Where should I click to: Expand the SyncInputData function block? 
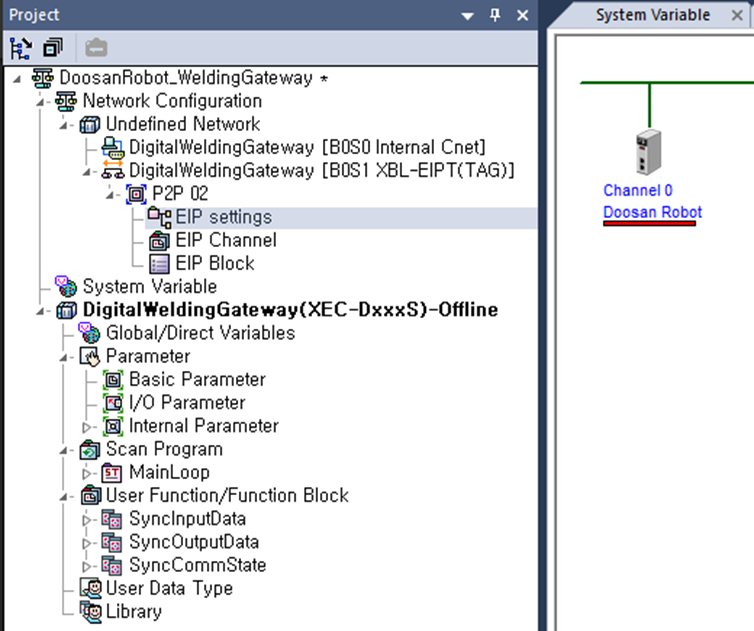87,519
